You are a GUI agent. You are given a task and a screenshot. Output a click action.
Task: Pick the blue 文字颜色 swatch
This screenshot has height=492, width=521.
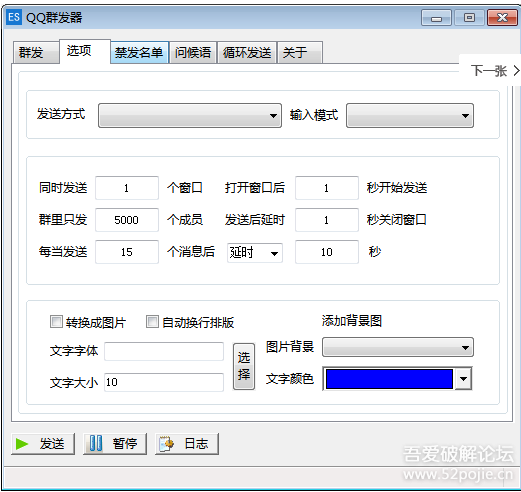click(x=389, y=379)
